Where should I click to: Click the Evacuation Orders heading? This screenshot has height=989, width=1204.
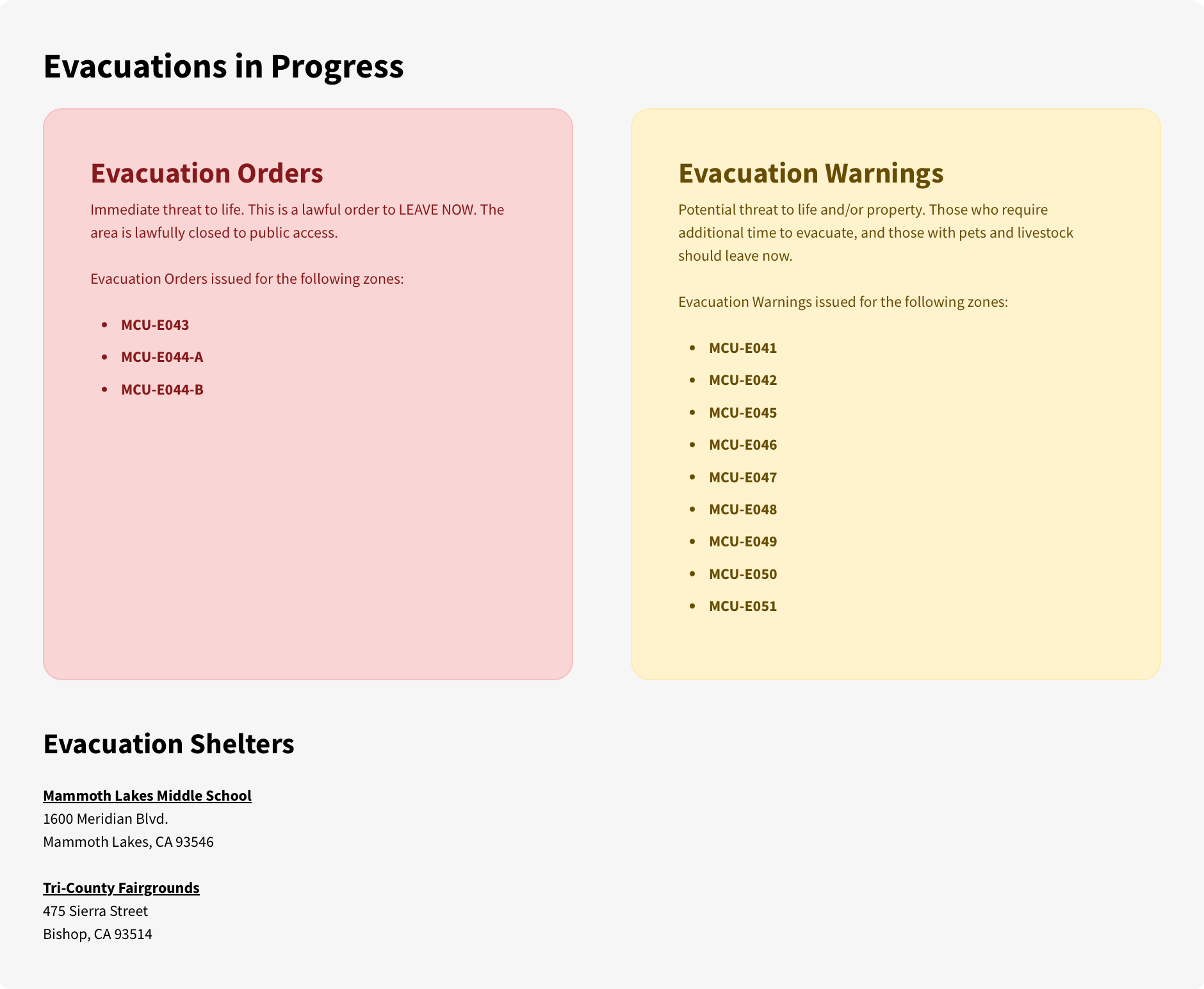(x=207, y=174)
